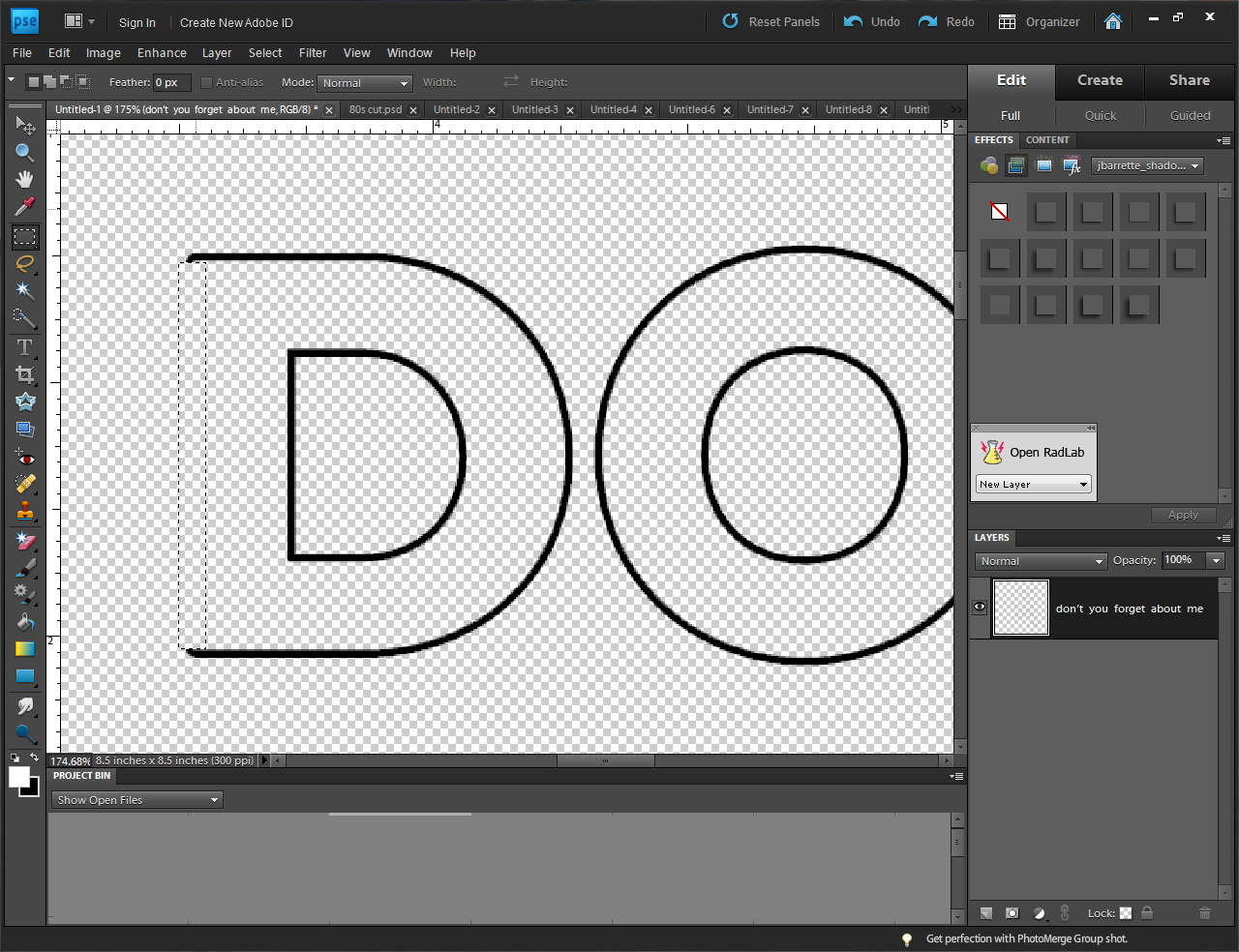
Task: Open the selection Mode dropdown
Action: click(x=365, y=83)
